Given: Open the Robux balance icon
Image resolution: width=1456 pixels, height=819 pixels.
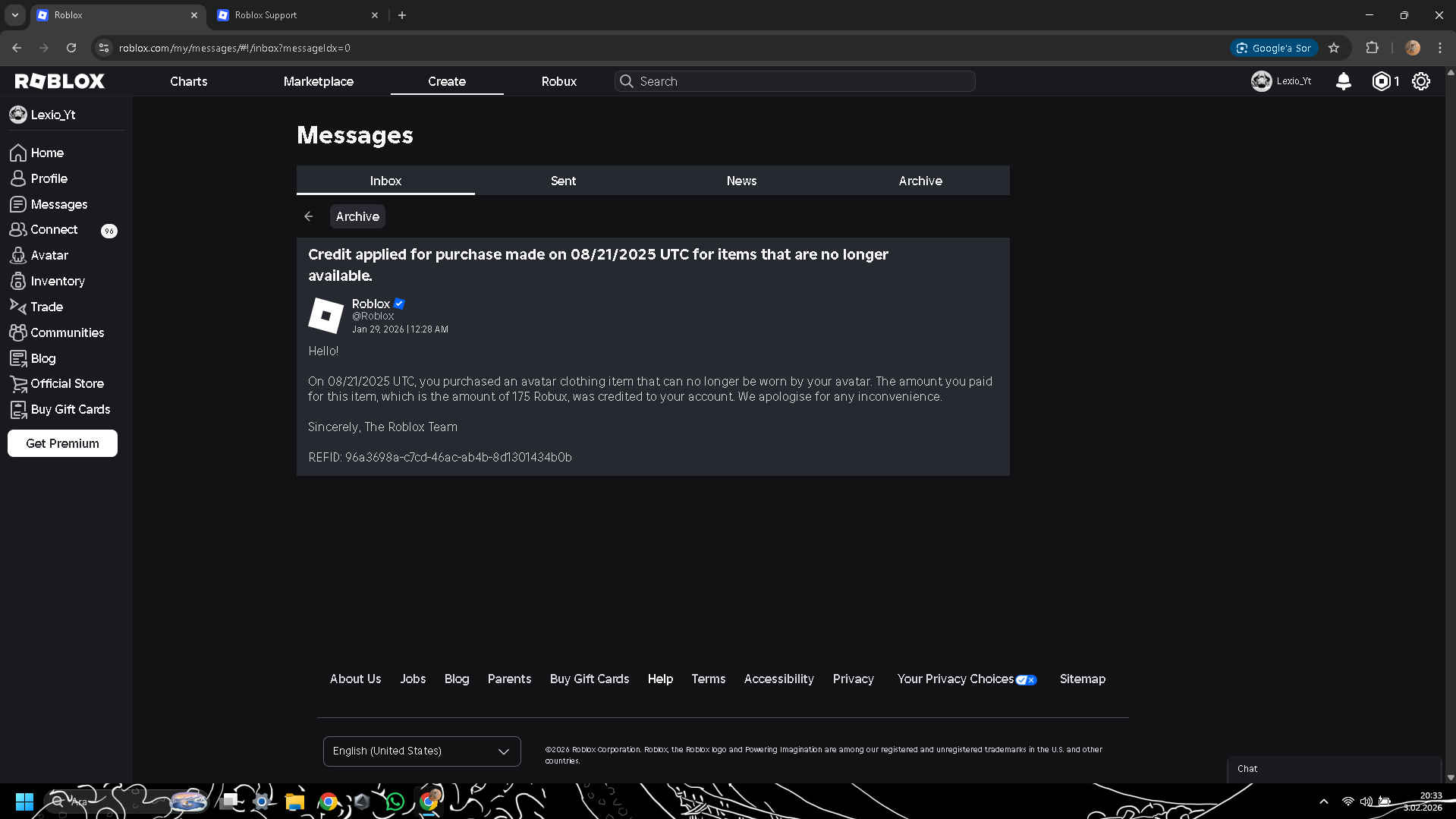Looking at the screenshot, I should point(1382,81).
